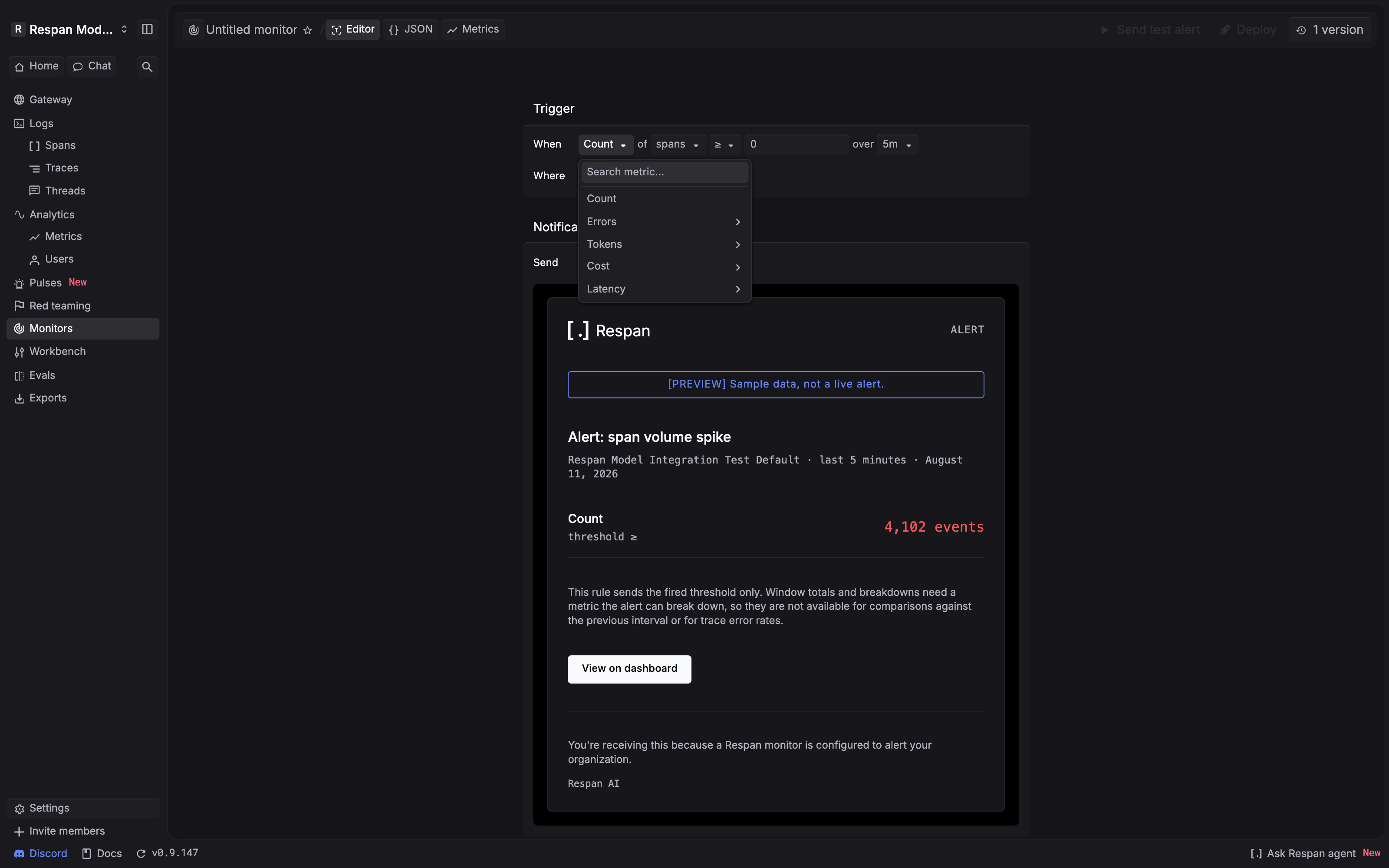The height and width of the screenshot is (868, 1389).
Task: Open the ≥ operator dropdown
Action: pyautogui.click(x=724, y=144)
